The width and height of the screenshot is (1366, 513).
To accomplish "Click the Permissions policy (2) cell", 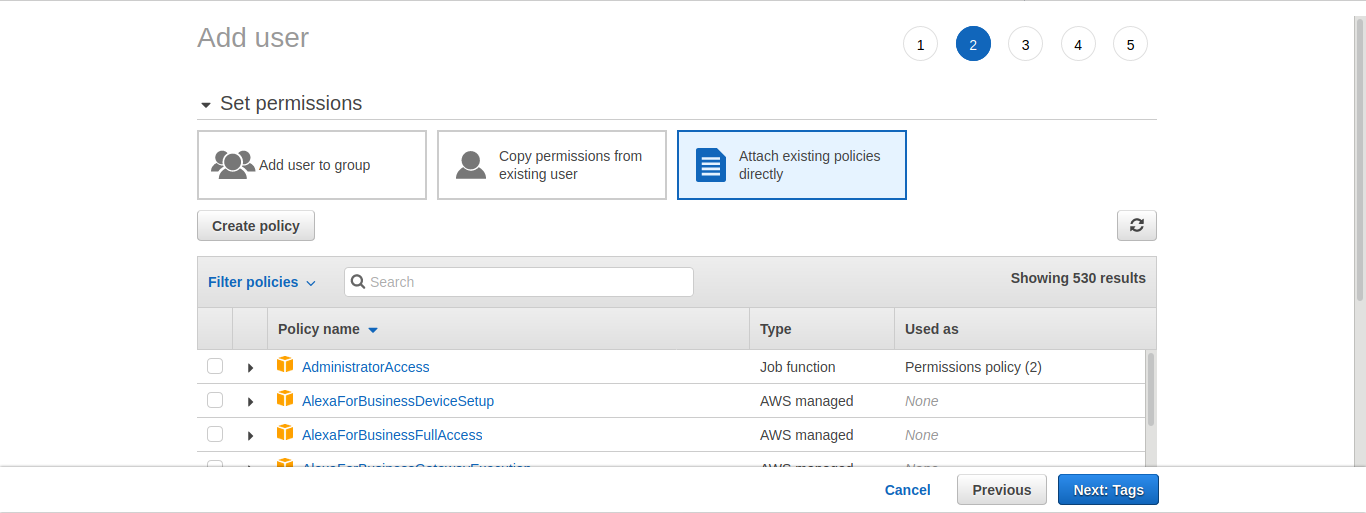I will (973, 367).
